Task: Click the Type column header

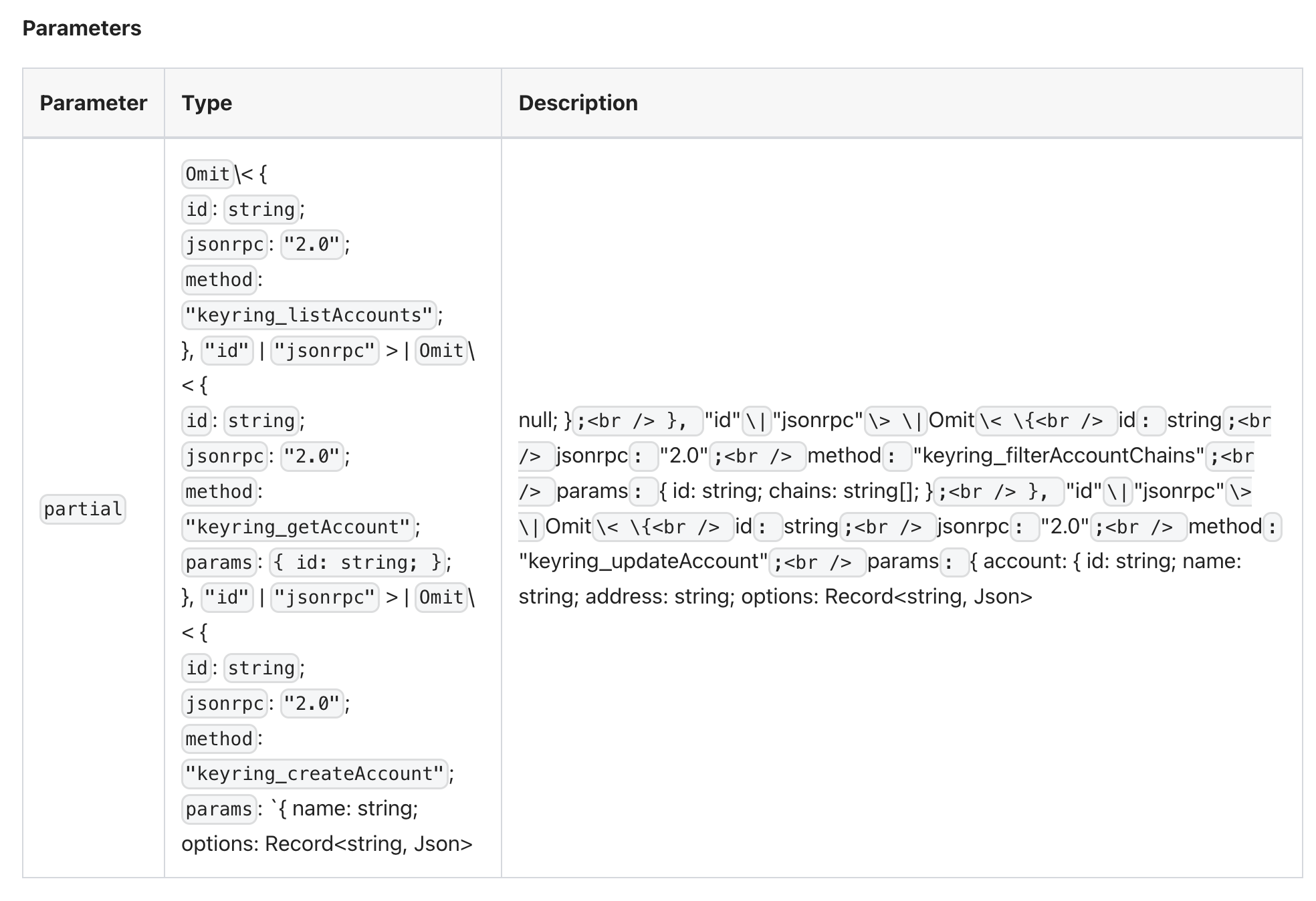Action: click(207, 103)
